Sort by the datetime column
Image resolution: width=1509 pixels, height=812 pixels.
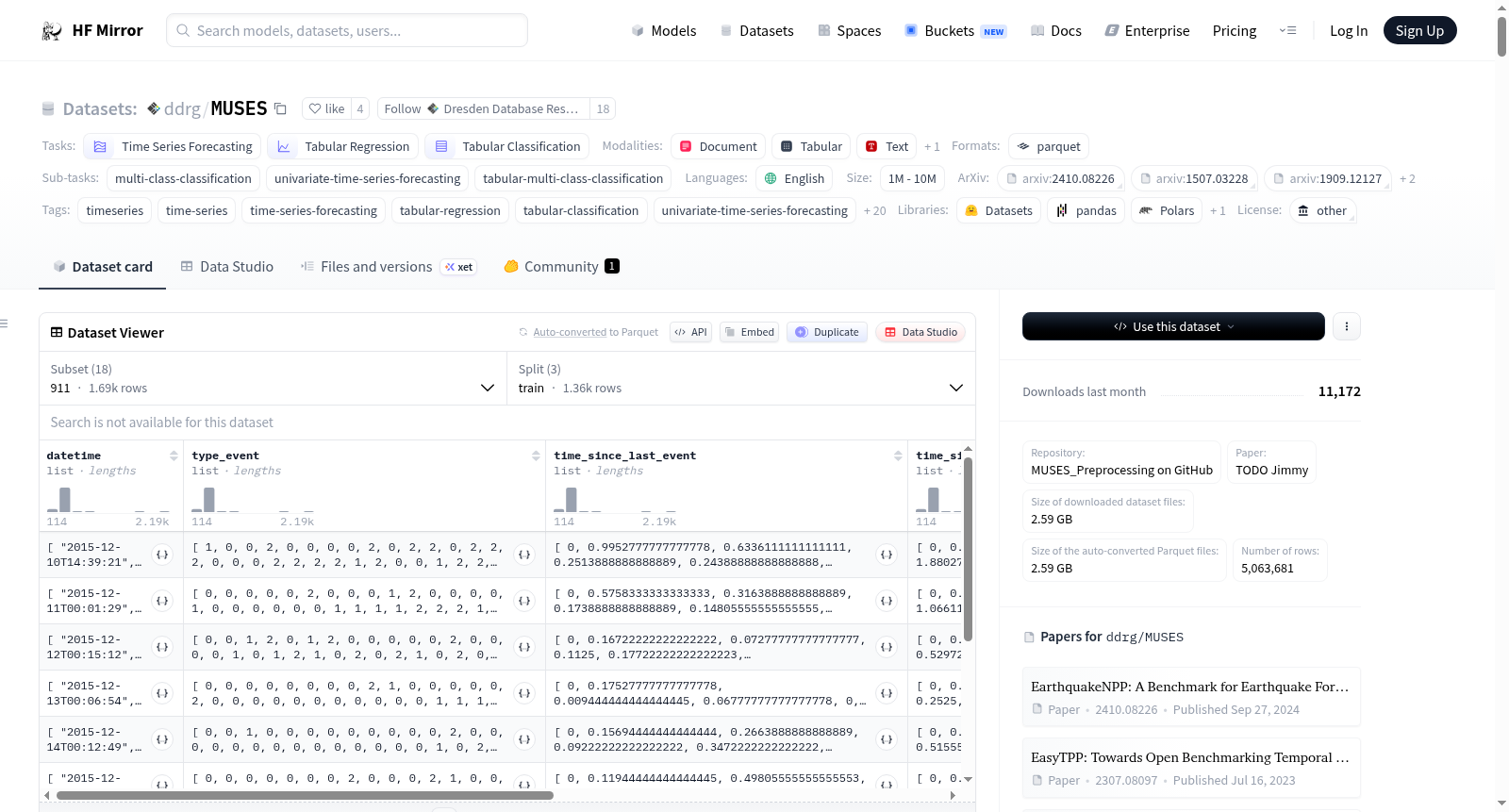tap(174, 456)
